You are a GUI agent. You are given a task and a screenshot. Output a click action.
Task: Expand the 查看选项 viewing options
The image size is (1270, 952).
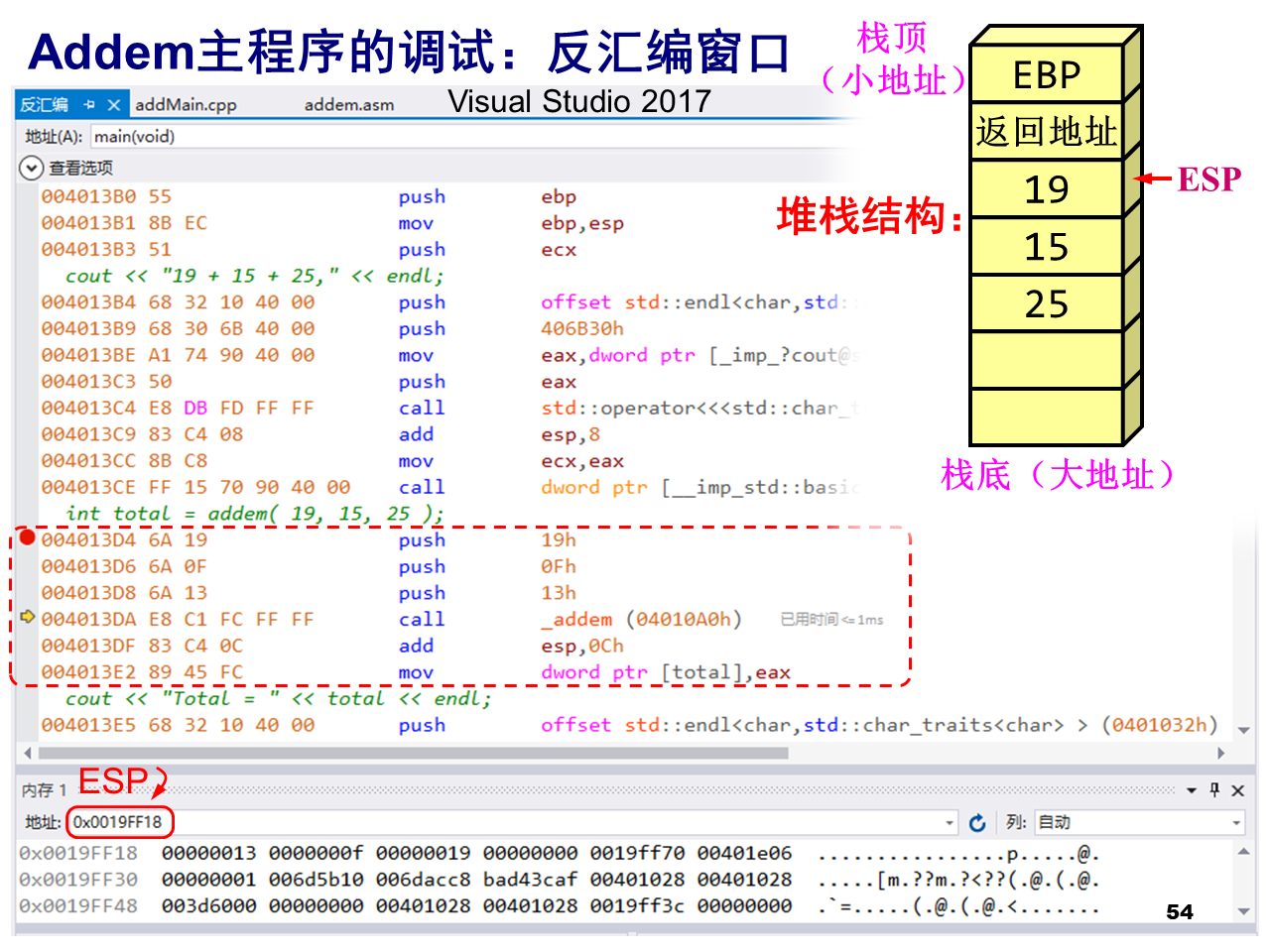(x=31, y=168)
